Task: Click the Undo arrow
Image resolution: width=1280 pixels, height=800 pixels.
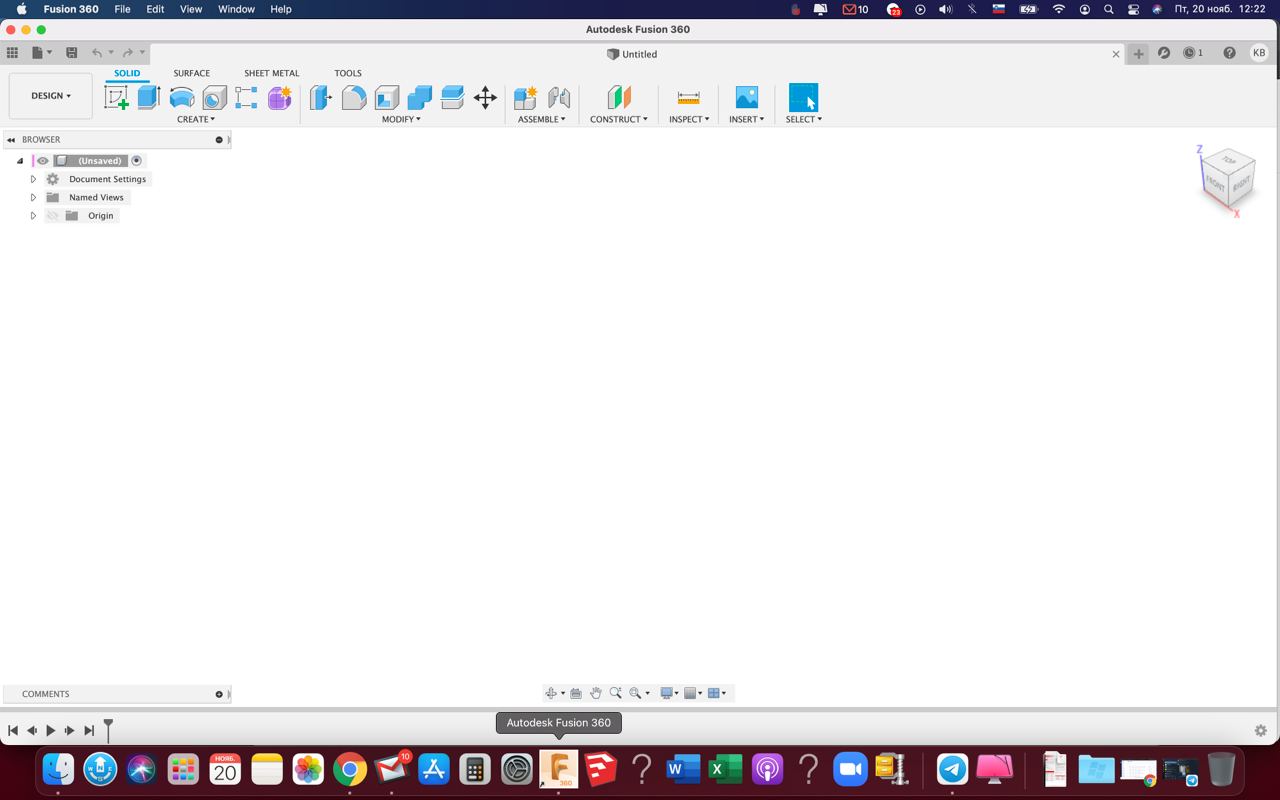Action: click(x=97, y=53)
